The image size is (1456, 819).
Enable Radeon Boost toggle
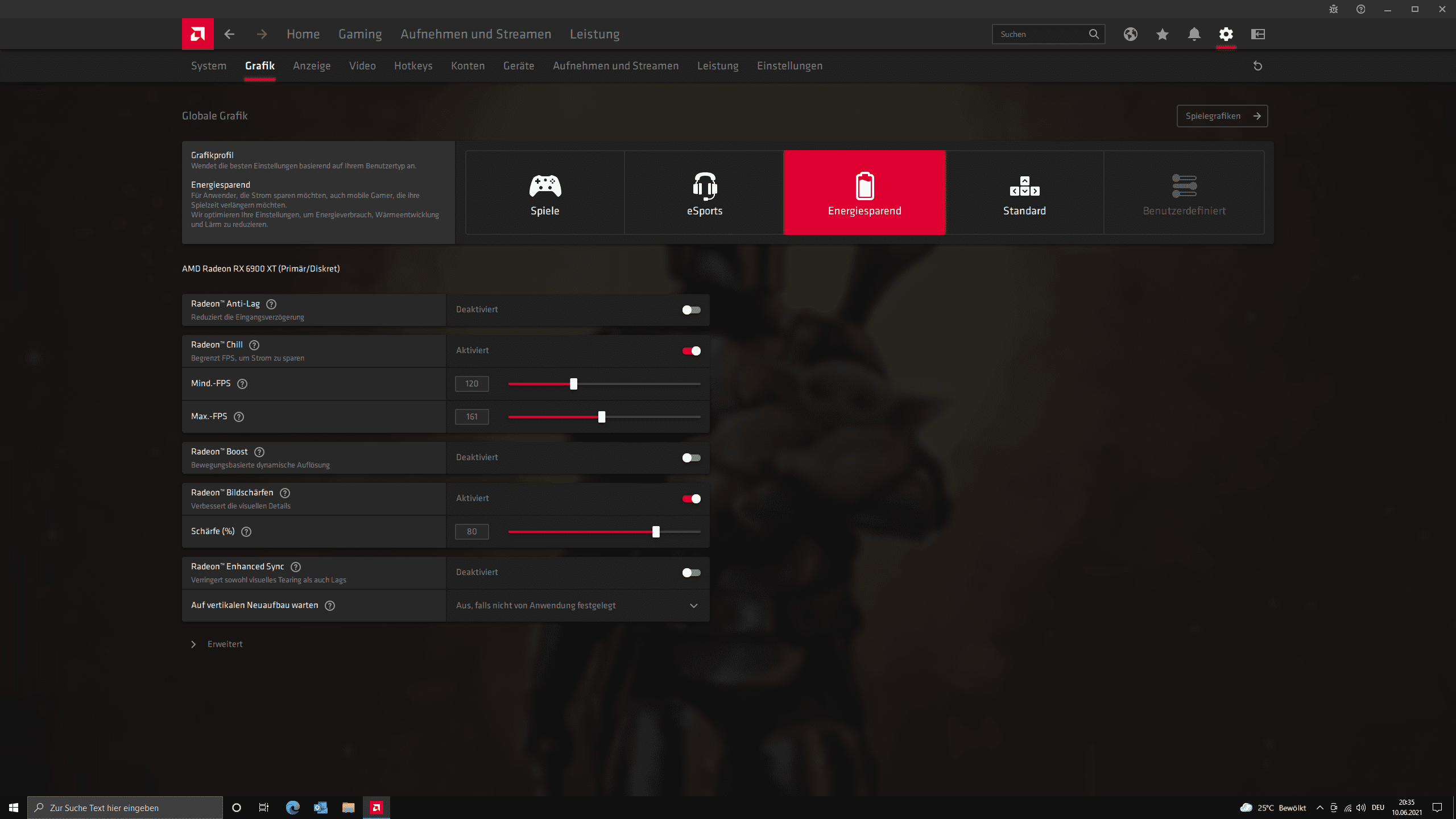pyautogui.click(x=691, y=458)
